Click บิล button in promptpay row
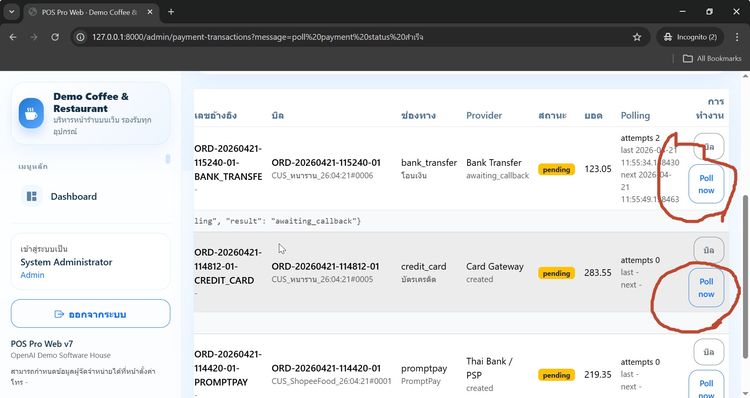This screenshot has height=398, width=750. [x=708, y=352]
